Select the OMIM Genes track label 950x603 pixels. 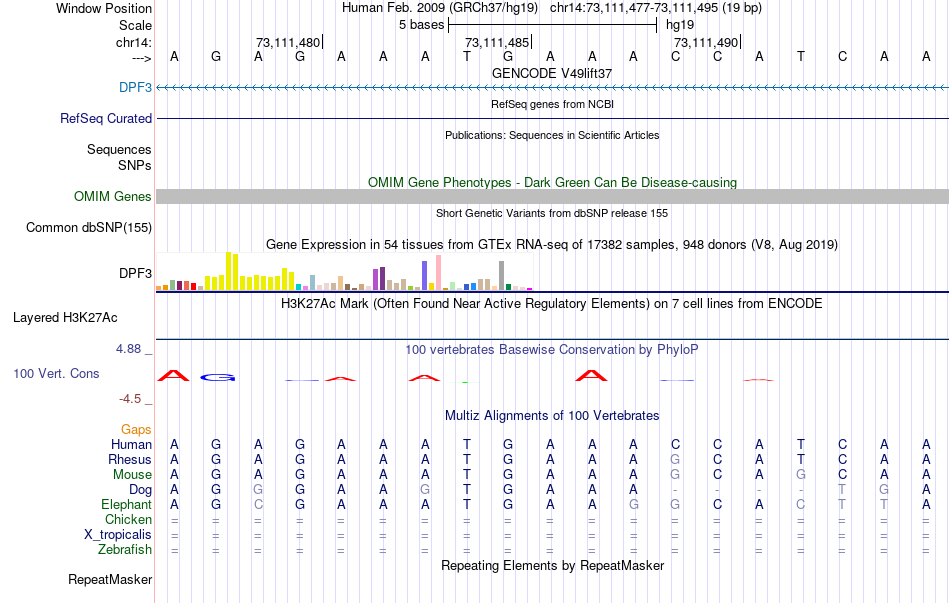click(x=112, y=196)
